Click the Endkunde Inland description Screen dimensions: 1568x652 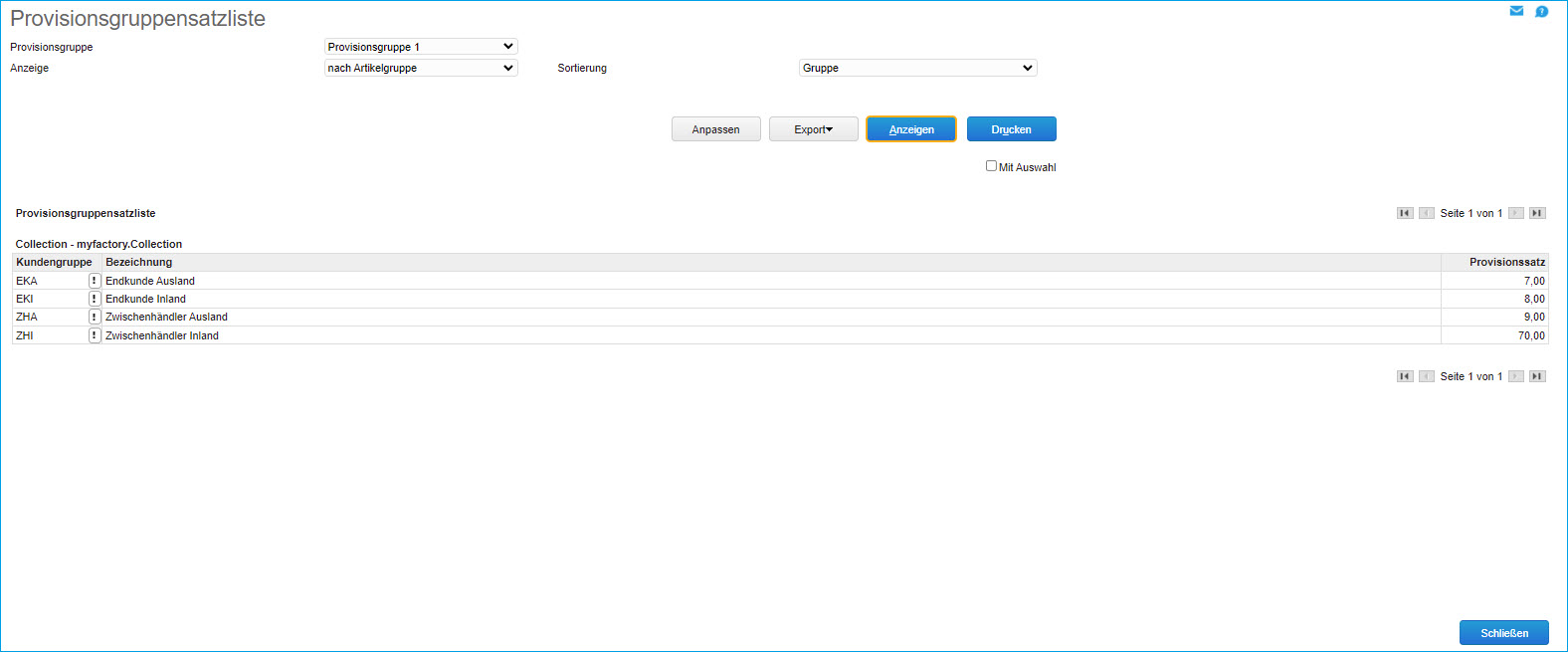146,299
